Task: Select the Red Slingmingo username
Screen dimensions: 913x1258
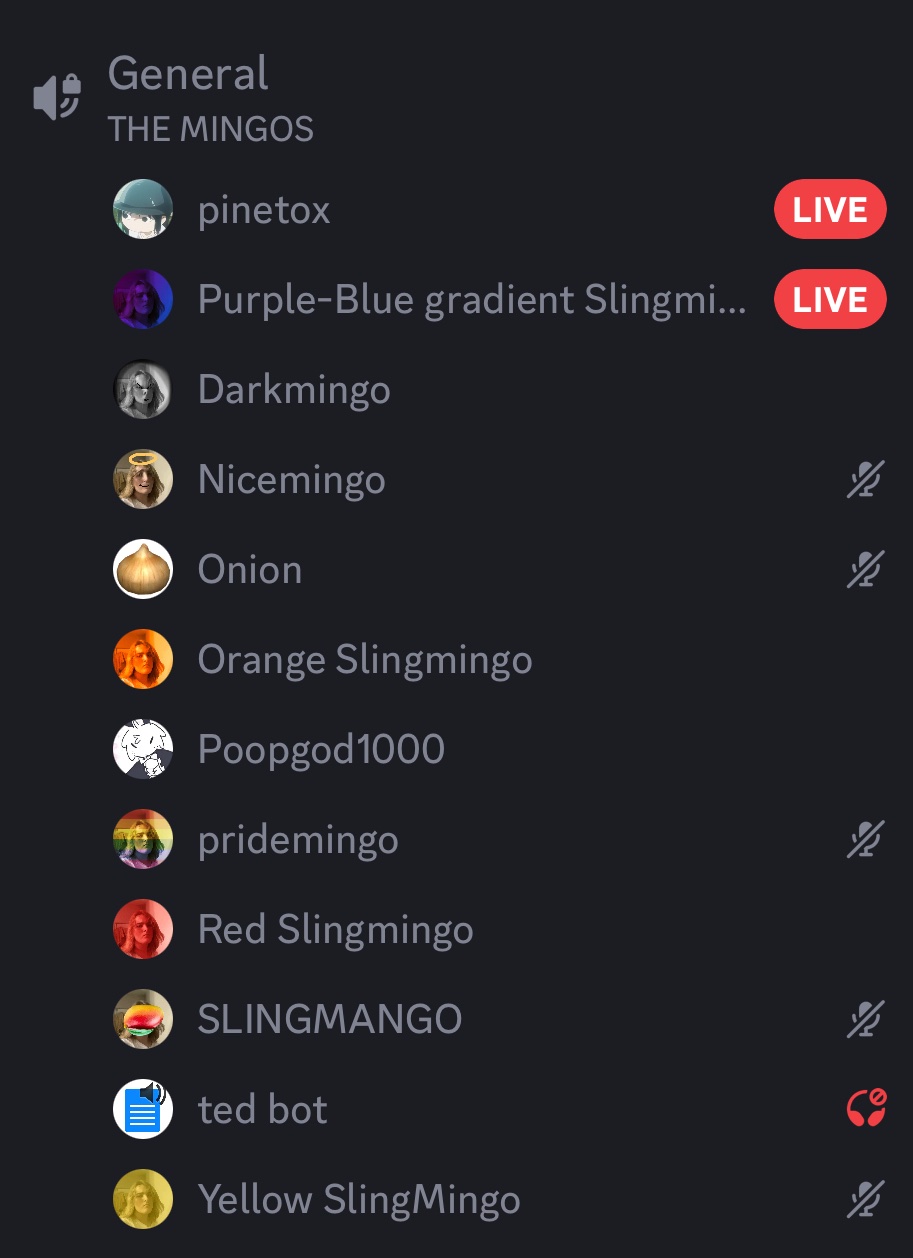Action: click(x=336, y=929)
